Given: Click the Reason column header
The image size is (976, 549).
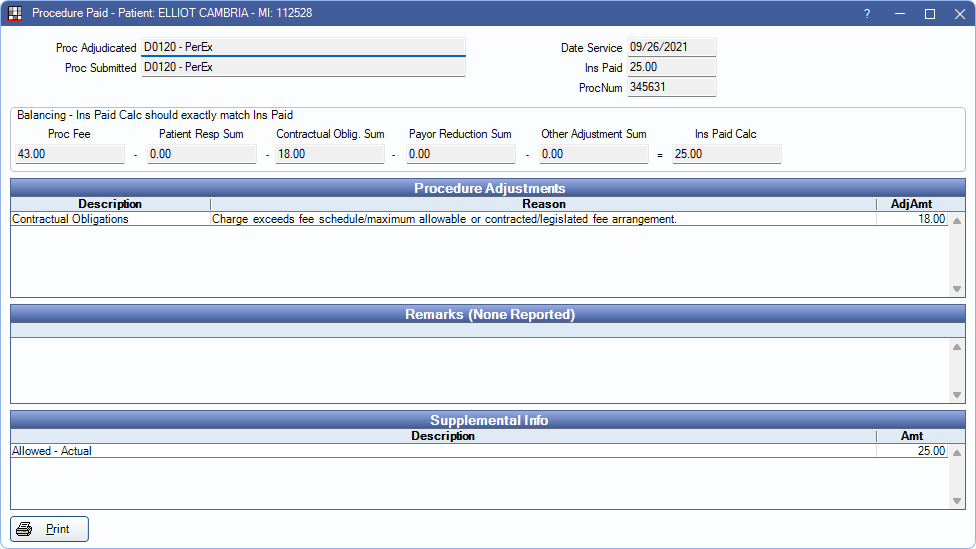Looking at the screenshot, I should tap(543, 204).
